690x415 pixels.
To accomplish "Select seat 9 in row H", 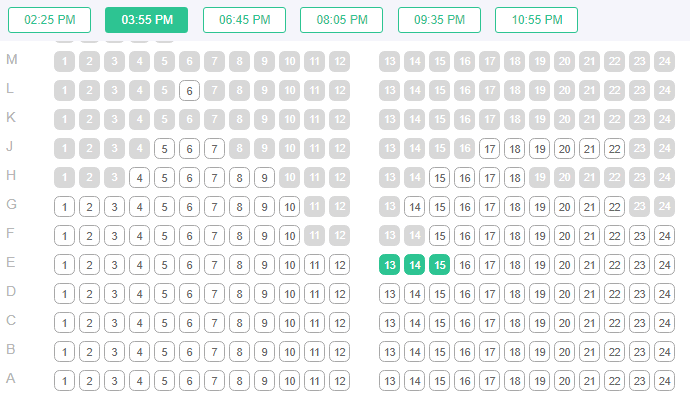I will coord(265,178).
